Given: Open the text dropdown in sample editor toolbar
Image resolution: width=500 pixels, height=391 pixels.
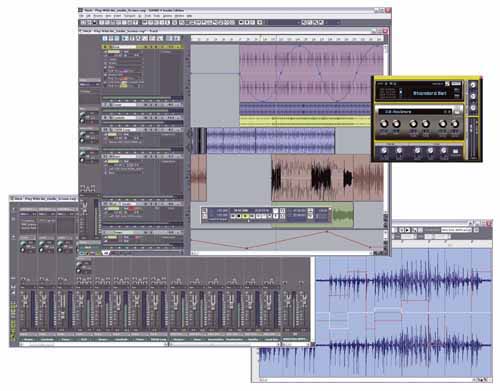Looking at the screenshot, I should pyautogui.click(x=456, y=230).
